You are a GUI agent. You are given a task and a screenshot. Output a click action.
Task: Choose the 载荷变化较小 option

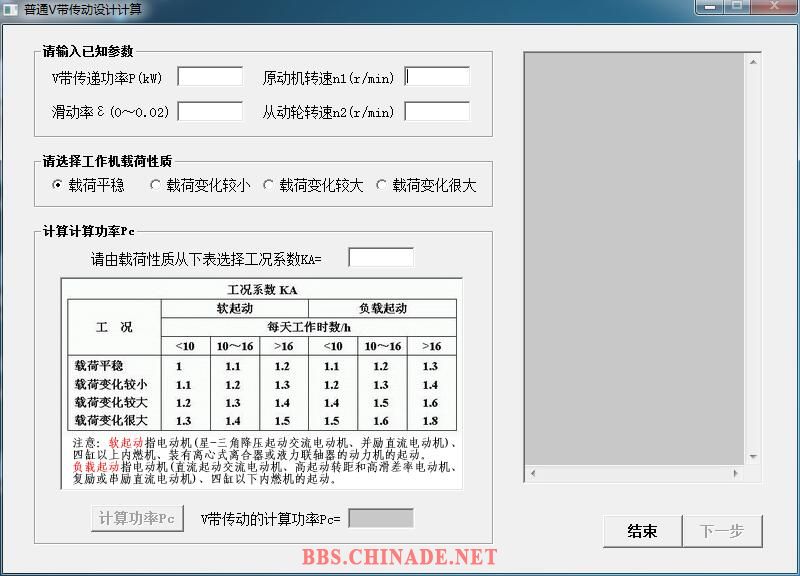pos(155,185)
